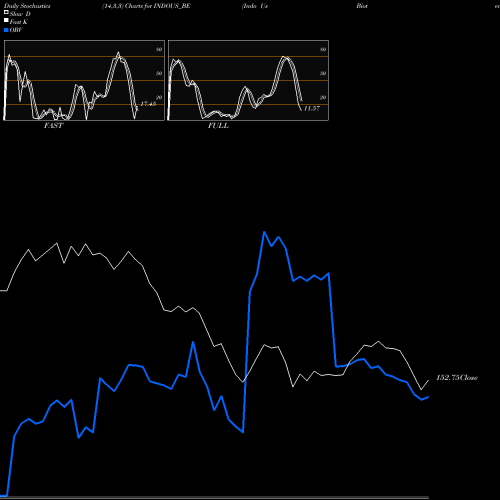Viewport: 500px width, 500px height.
Task: Click the 'FULL' chart caption
Action: 218,126
